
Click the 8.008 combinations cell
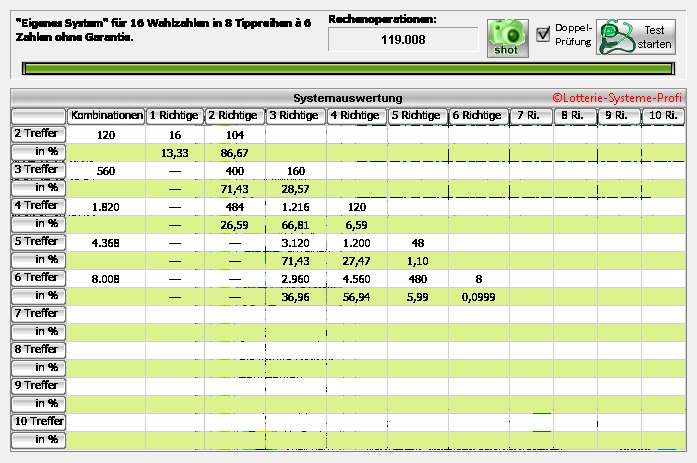tap(105, 278)
